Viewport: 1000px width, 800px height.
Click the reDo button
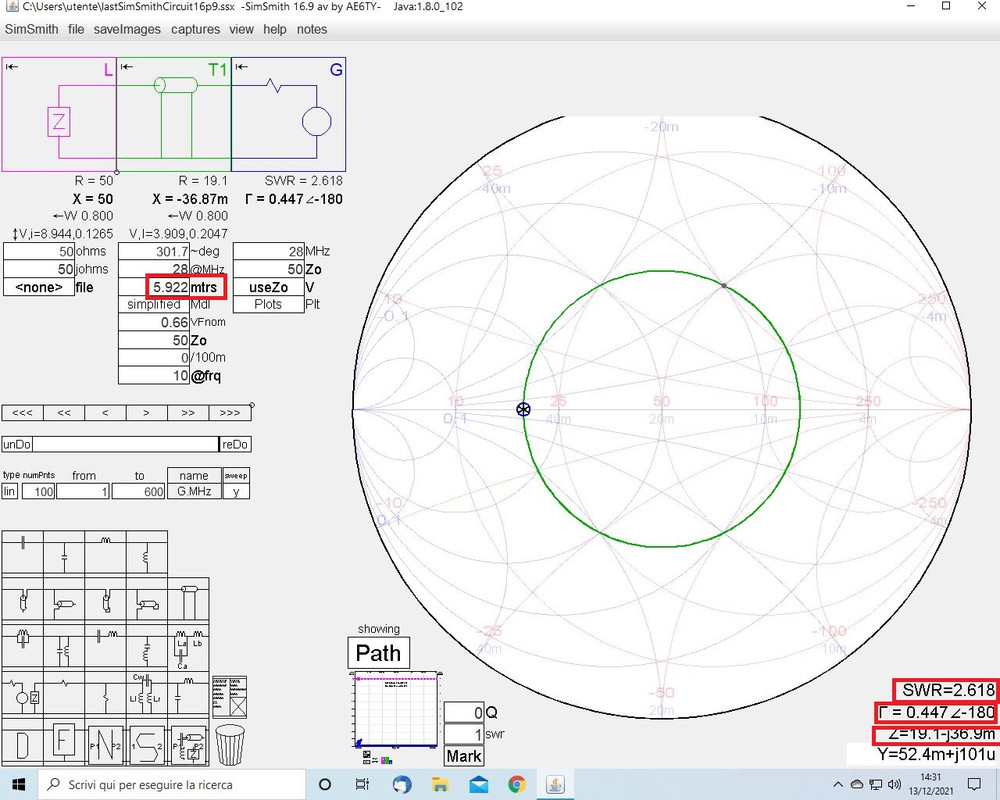click(235, 444)
